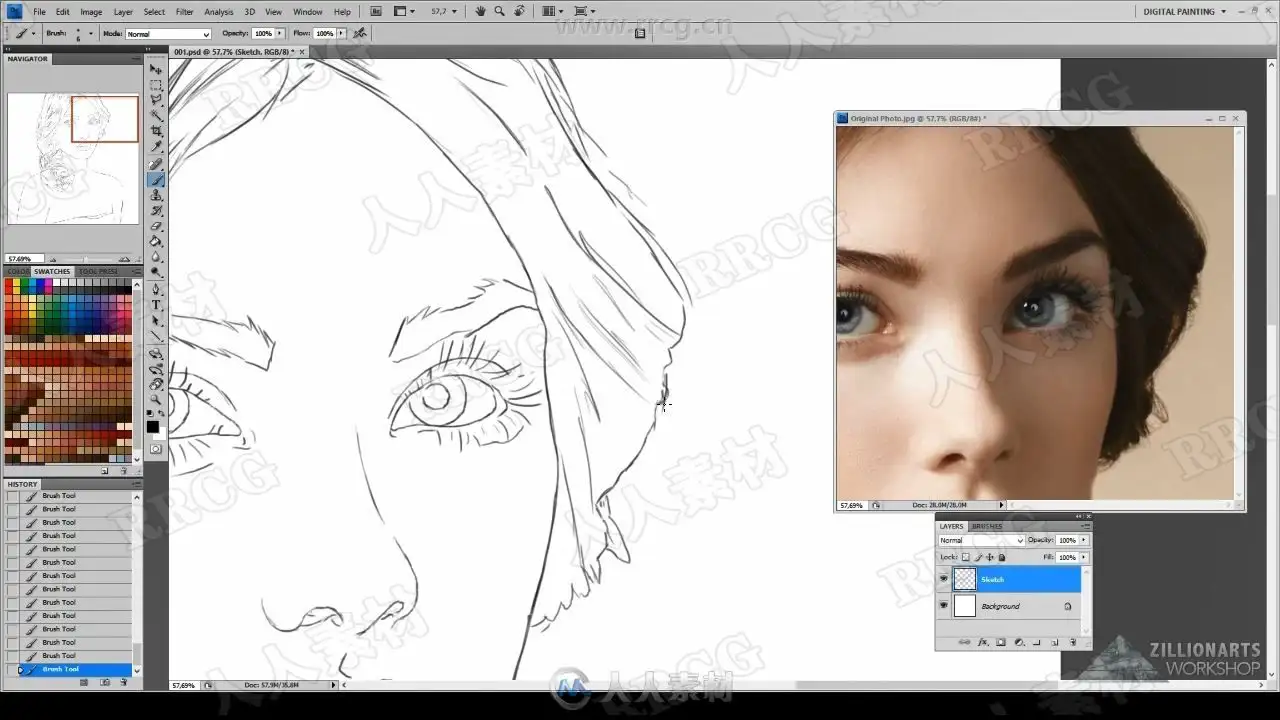Switch to the Brushes panel tab

tap(987, 526)
